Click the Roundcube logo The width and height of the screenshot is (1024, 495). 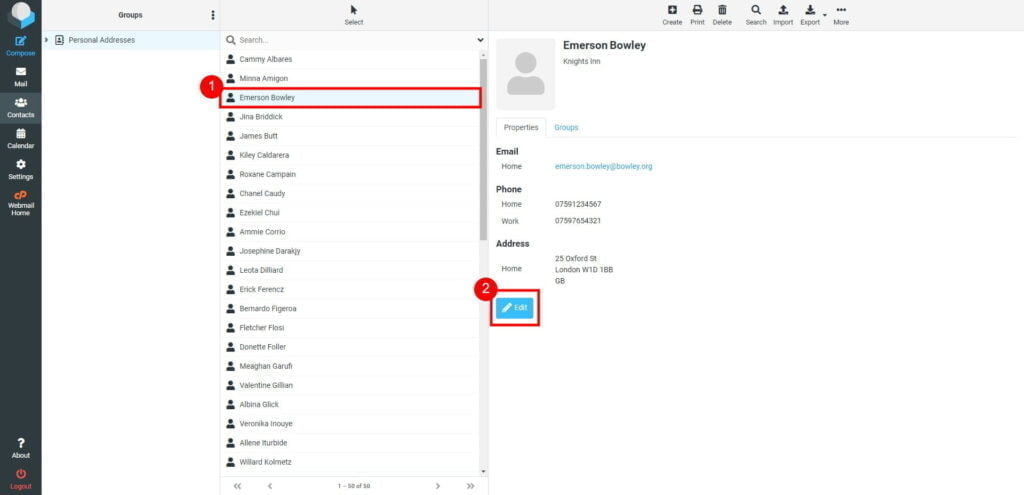click(x=21, y=14)
